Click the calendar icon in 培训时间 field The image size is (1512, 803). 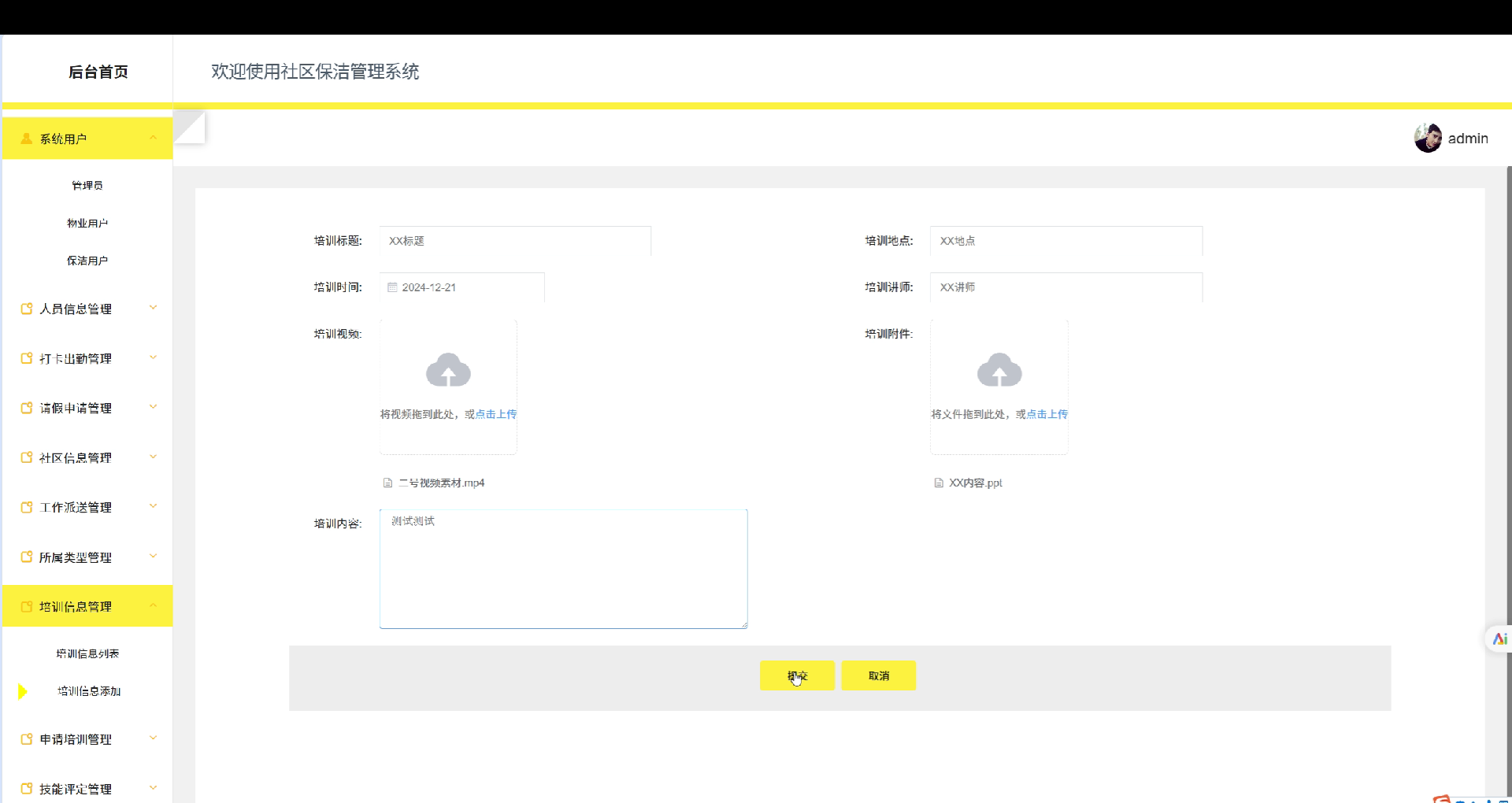coord(392,287)
